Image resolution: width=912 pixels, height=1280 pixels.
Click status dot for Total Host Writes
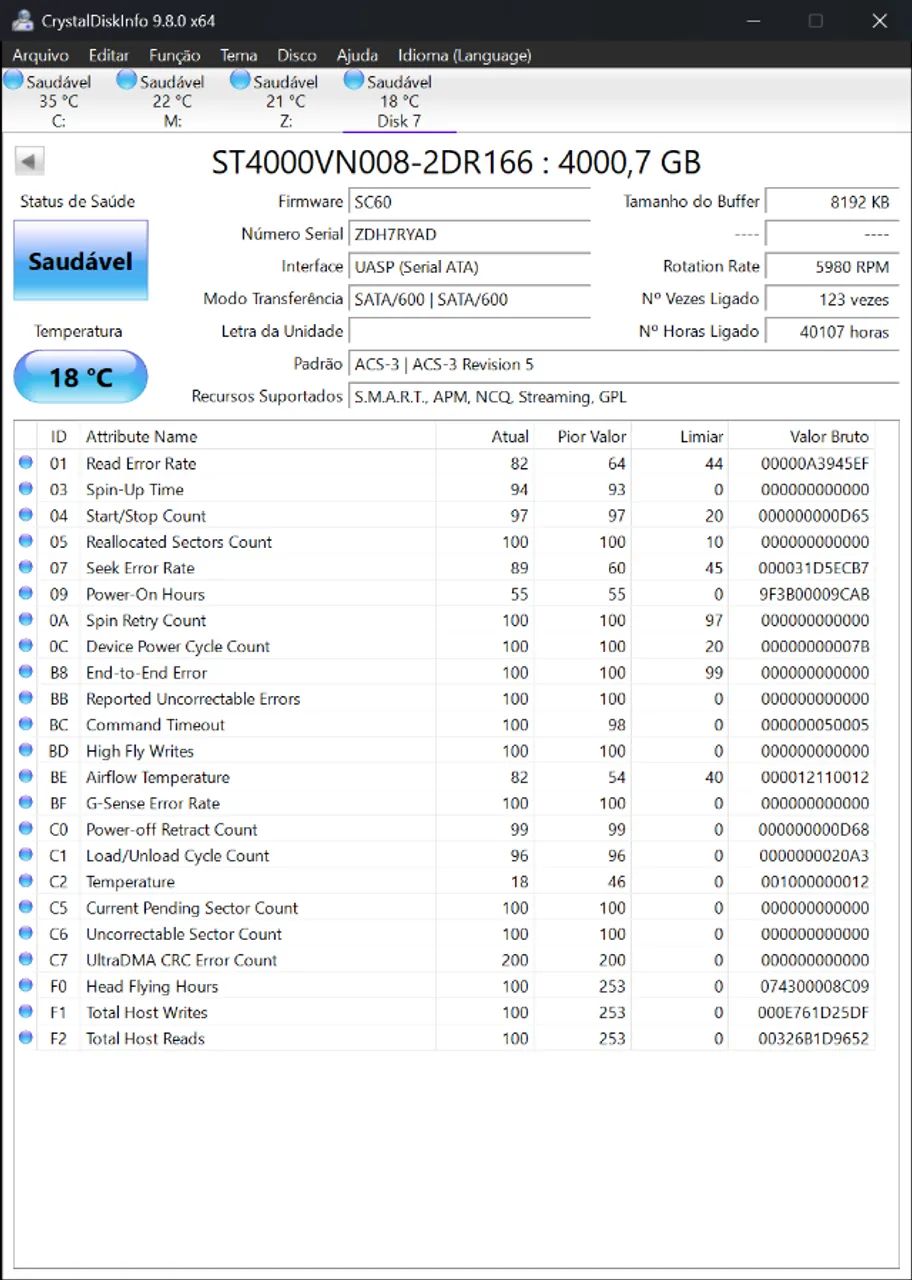(x=26, y=1012)
